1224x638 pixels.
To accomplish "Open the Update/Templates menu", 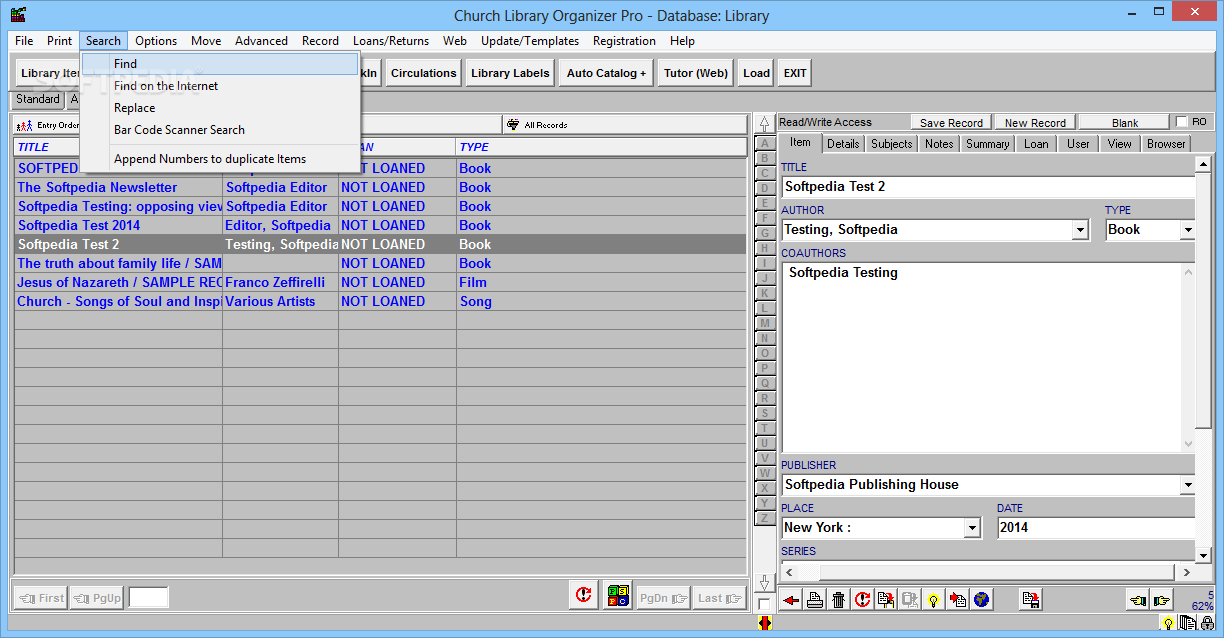I will 530,41.
